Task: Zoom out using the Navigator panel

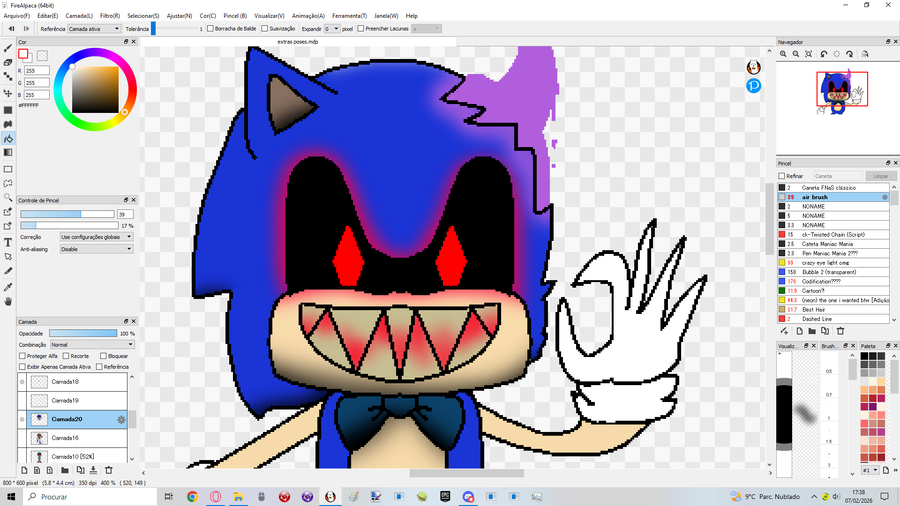Action: click(x=796, y=54)
